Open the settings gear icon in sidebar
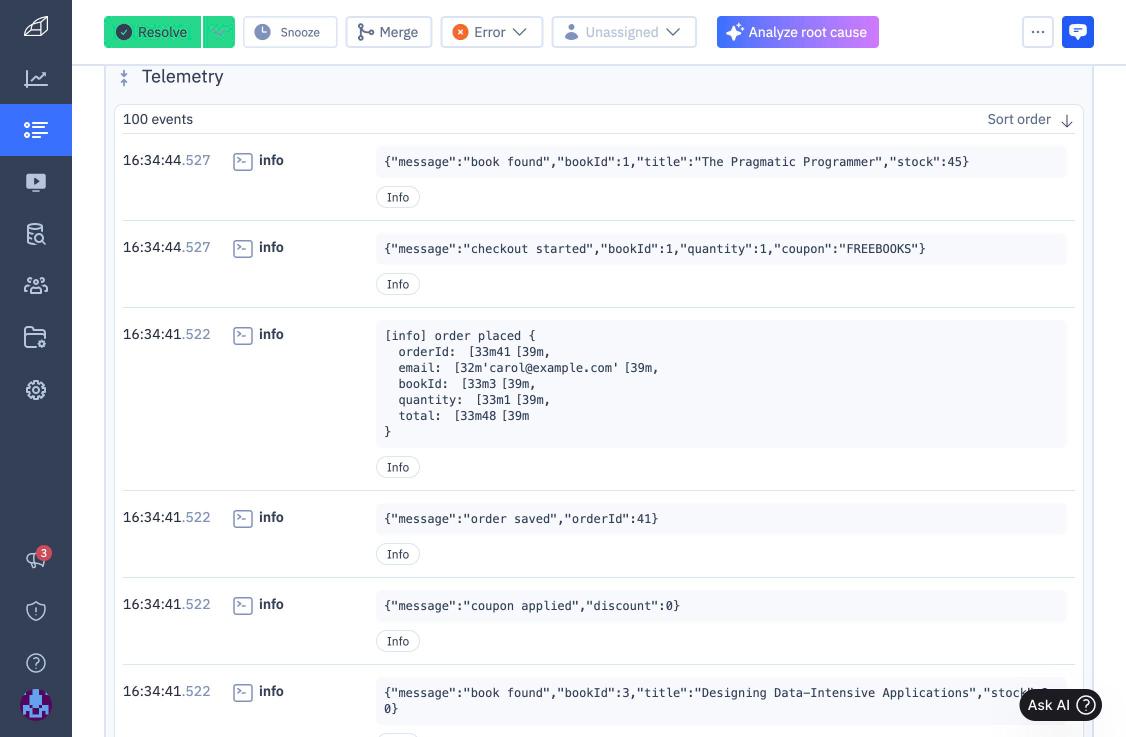Viewport: 1126px width, 737px height. pos(36,390)
